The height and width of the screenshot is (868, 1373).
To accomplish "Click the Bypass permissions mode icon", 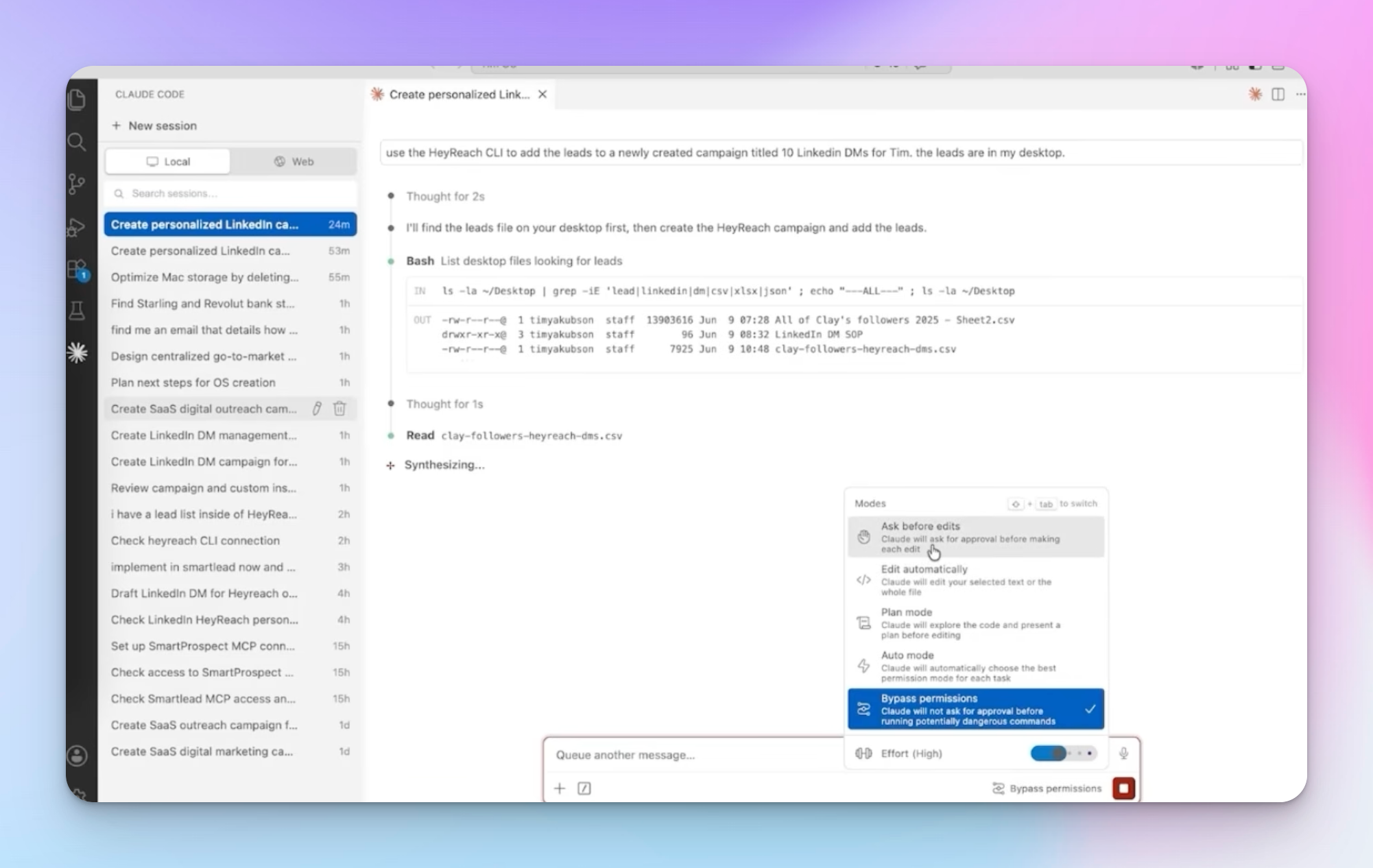I will coord(864,709).
